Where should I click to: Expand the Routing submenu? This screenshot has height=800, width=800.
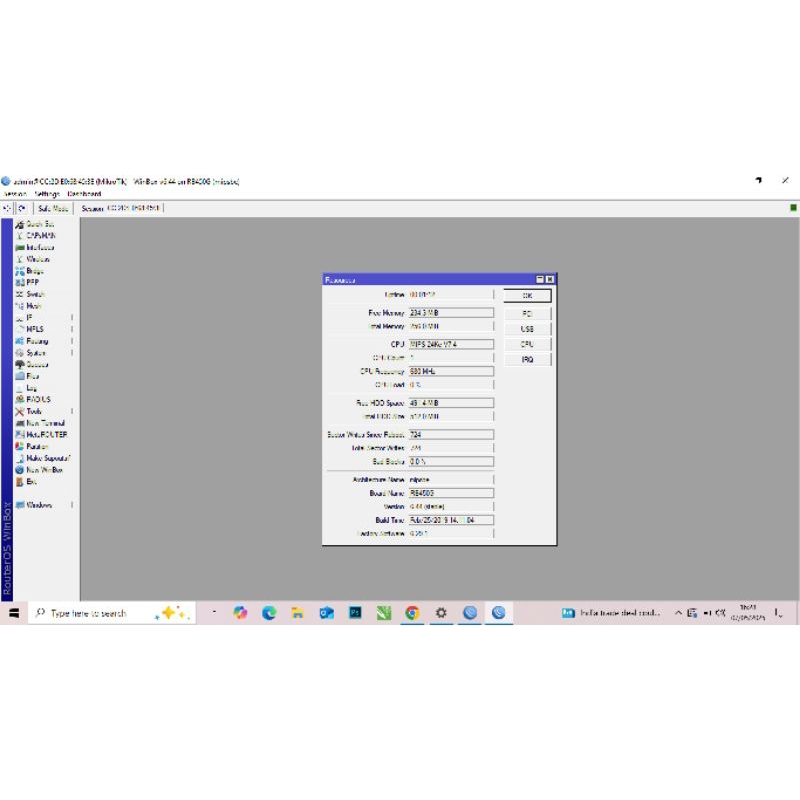click(x=37, y=341)
